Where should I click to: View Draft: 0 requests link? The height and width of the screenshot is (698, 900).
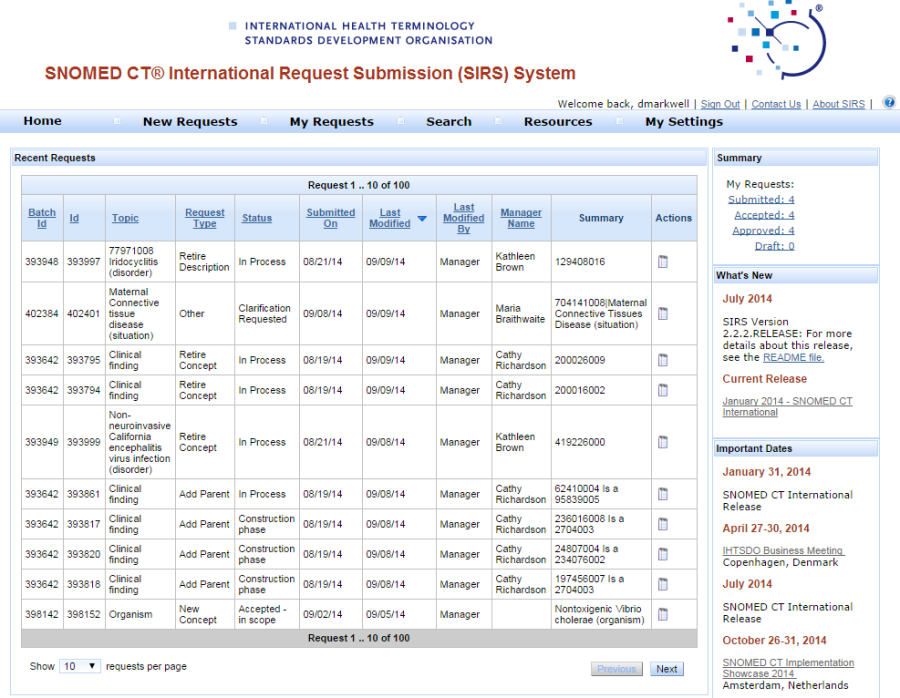click(x=774, y=246)
